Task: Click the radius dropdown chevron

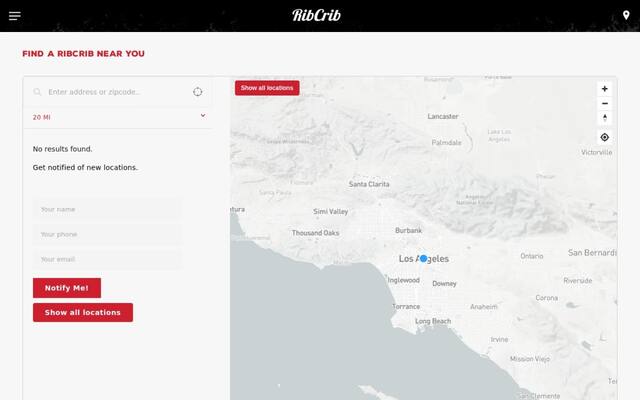Action: tap(203, 116)
